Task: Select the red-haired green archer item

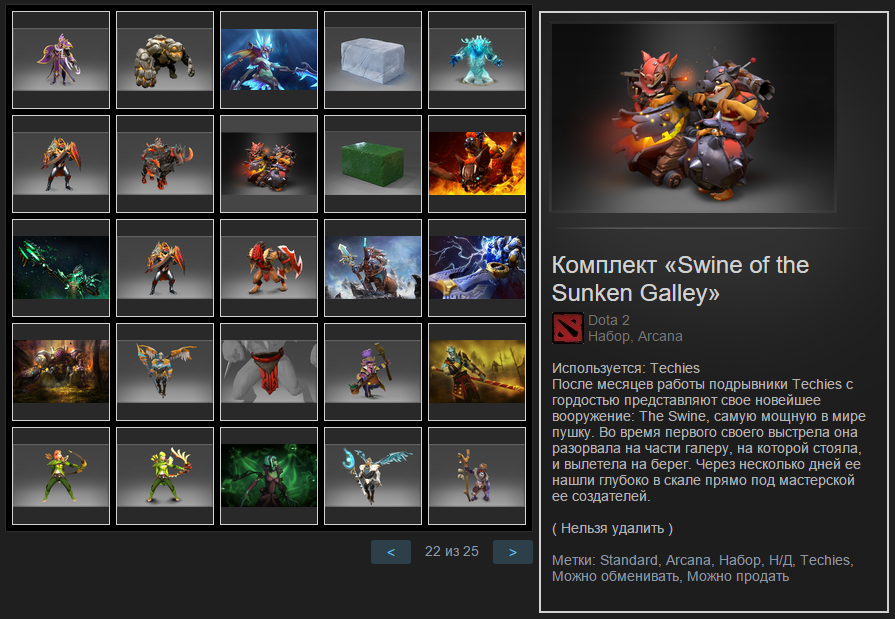Action: pyautogui.click(x=61, y=476)
